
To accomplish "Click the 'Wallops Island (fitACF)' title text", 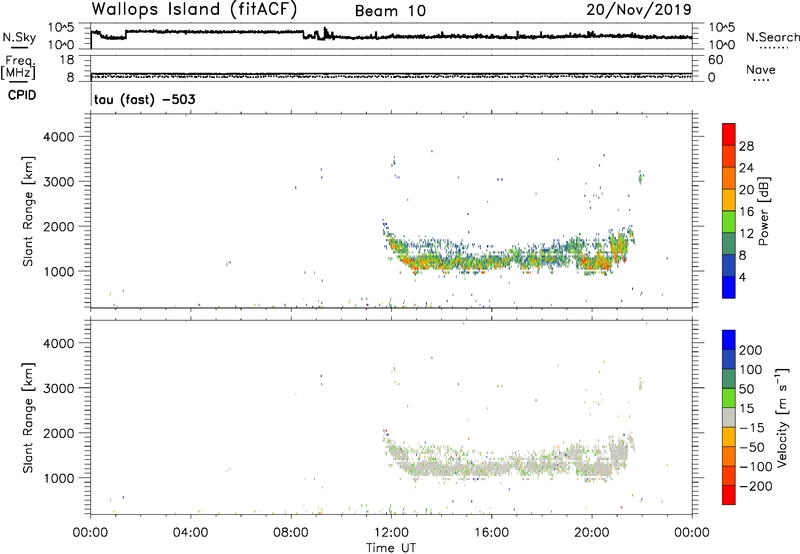I will 194,9.
